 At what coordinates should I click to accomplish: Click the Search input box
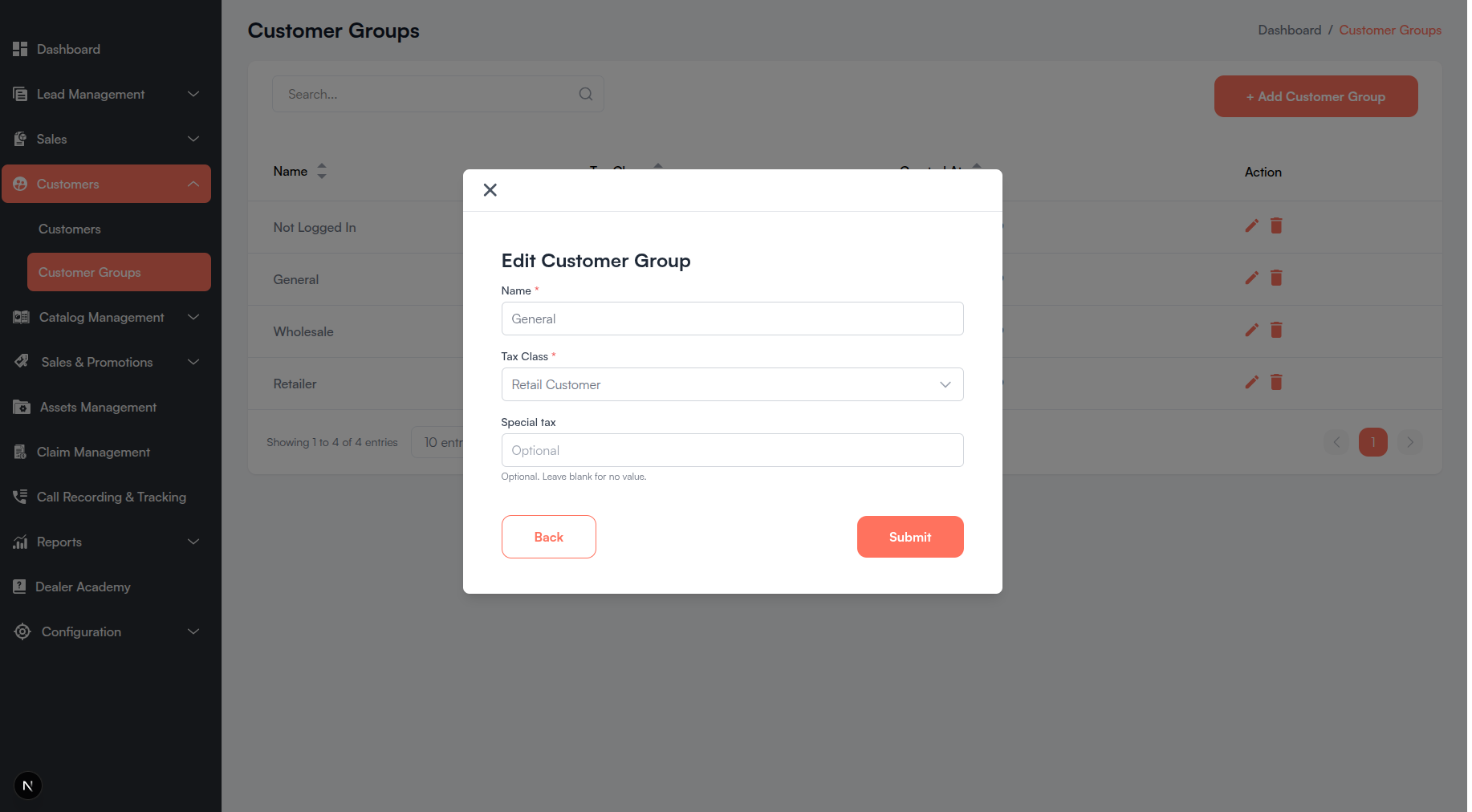point(438,94)
